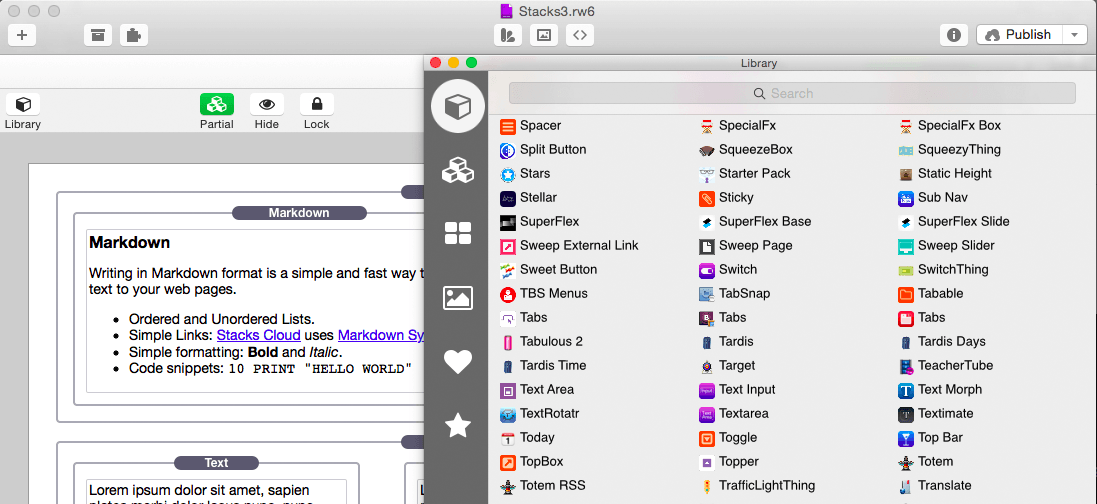Select the SpecialFx Box stack

click(949, 126)
